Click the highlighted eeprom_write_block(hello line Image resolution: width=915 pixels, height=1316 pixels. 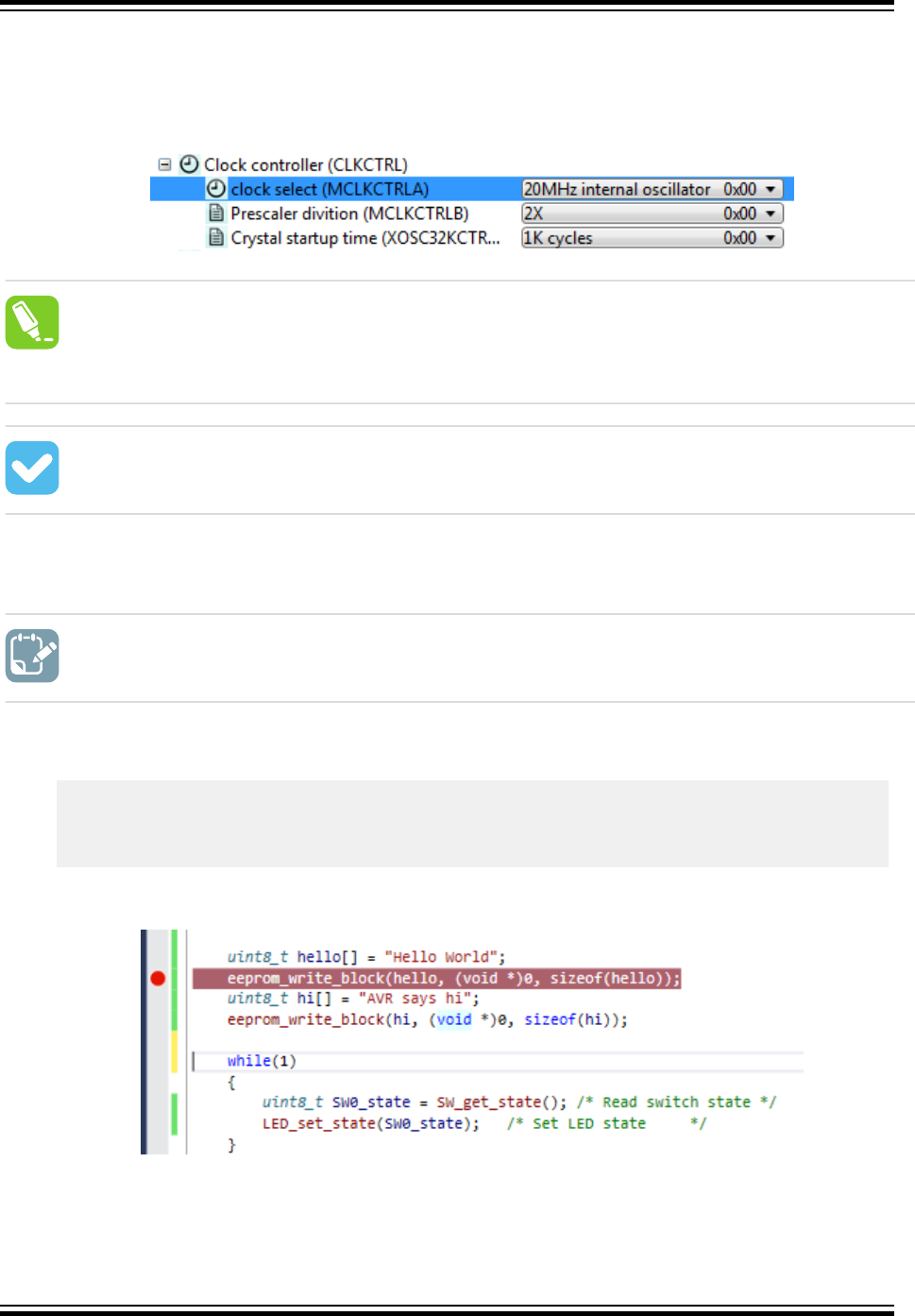coord(453,979)
